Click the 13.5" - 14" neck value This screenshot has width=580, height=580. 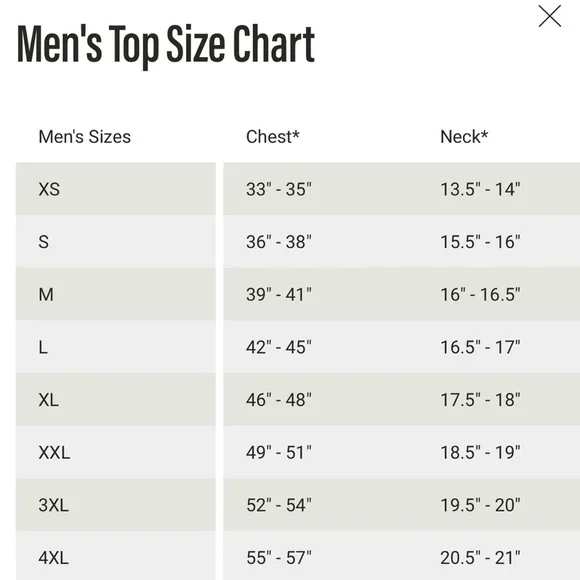480,189
